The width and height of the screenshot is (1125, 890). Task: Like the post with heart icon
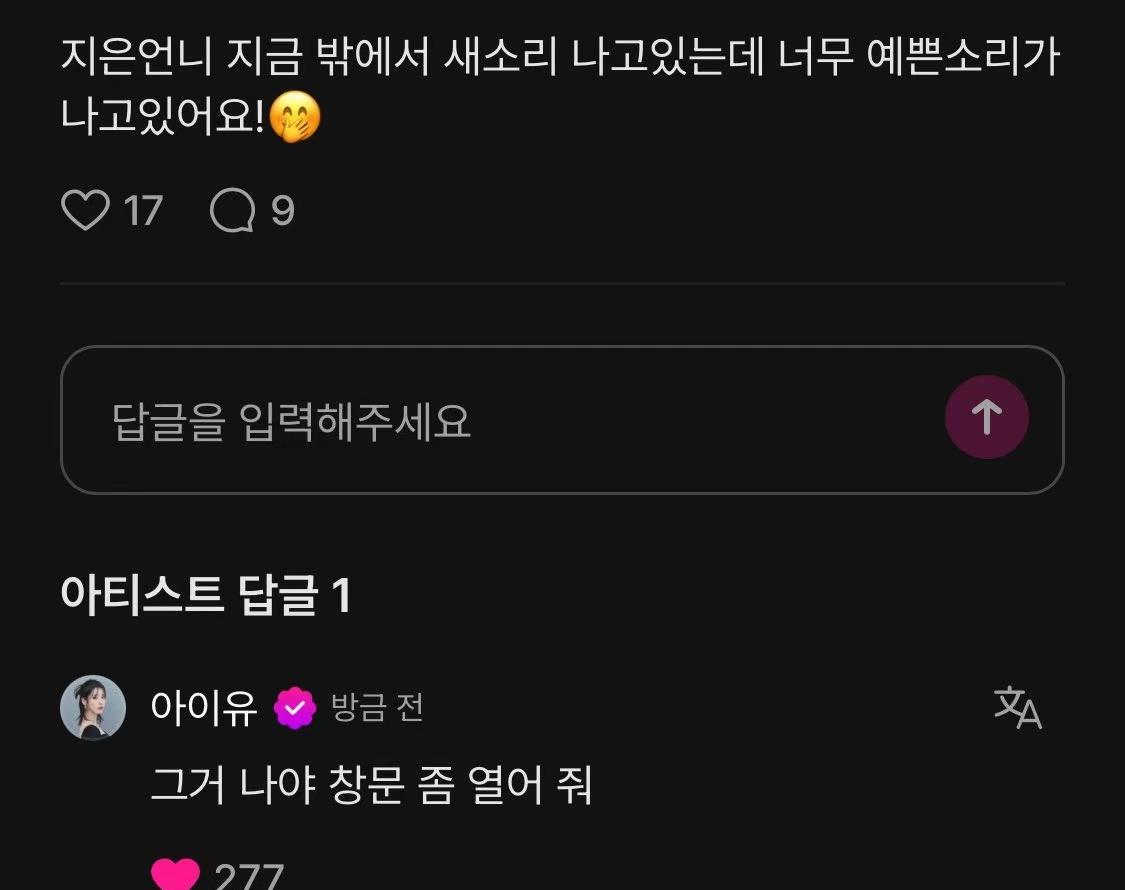tap(85, 210)
